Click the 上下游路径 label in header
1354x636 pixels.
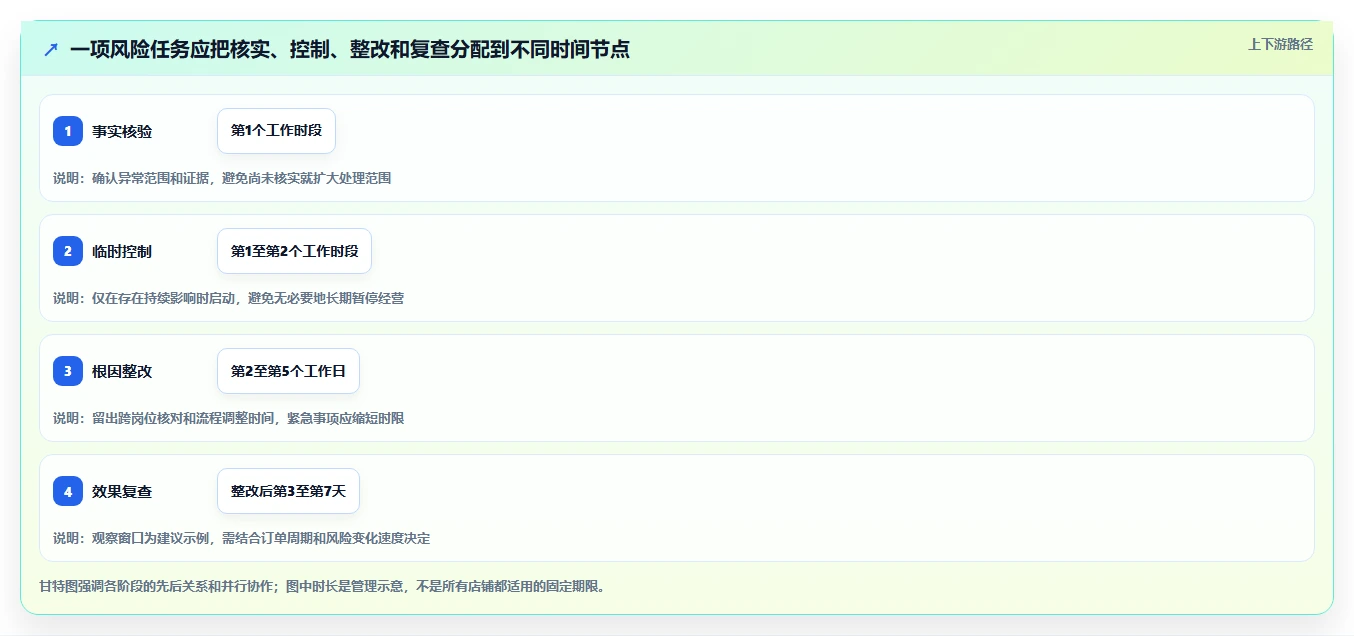click(x=1280, y=44)
